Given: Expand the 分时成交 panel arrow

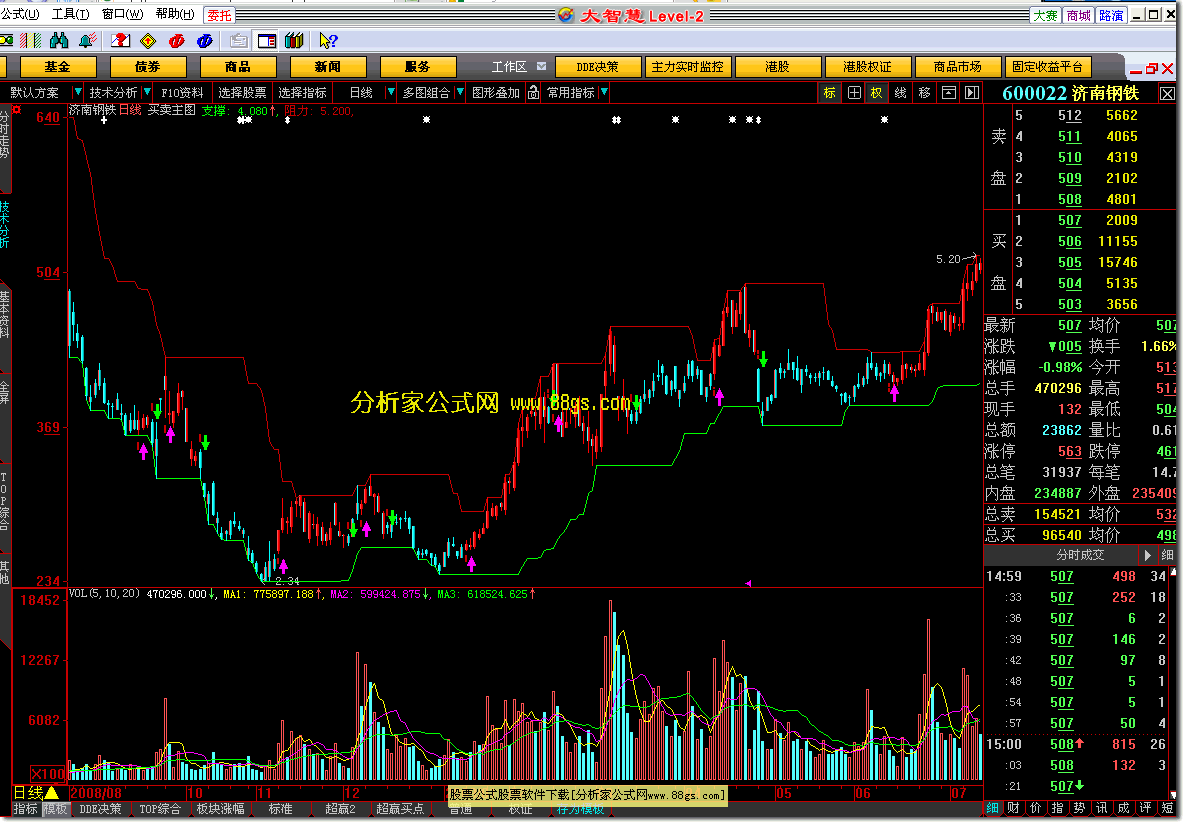Looking at the screenshot, I should (1147, 555).
